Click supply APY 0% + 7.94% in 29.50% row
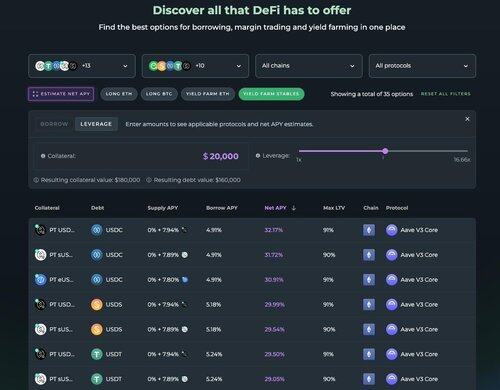This screenshot has height=390, width=500. (163, 354)
